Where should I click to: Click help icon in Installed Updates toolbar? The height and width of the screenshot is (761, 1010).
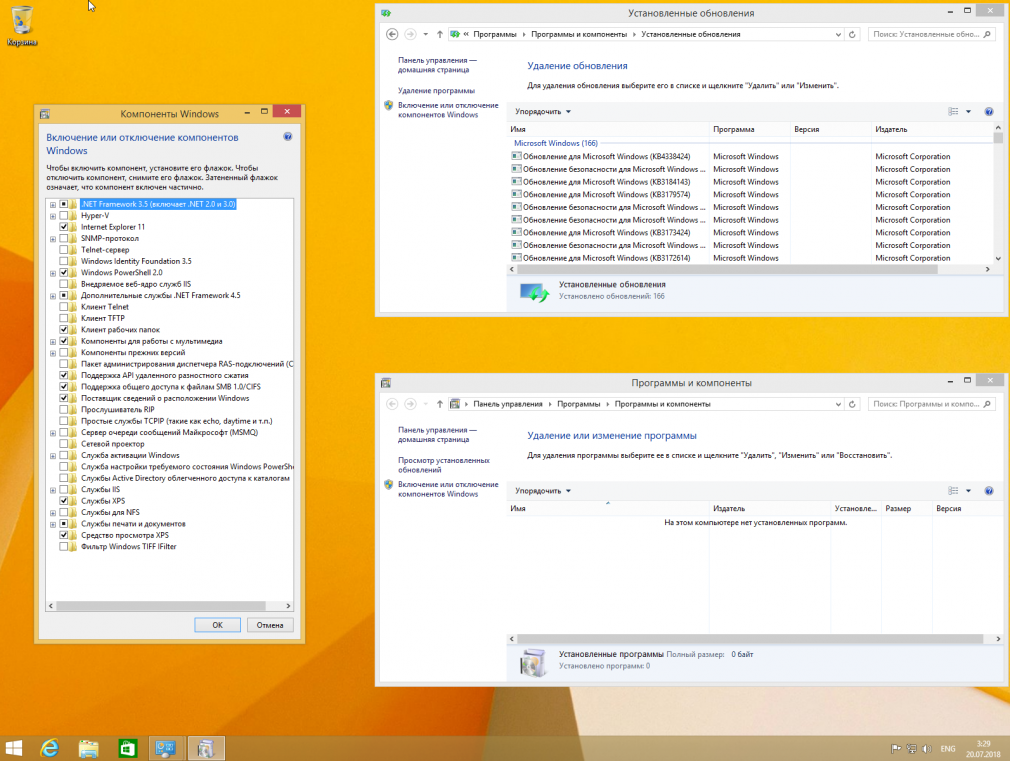coord(989,111)
